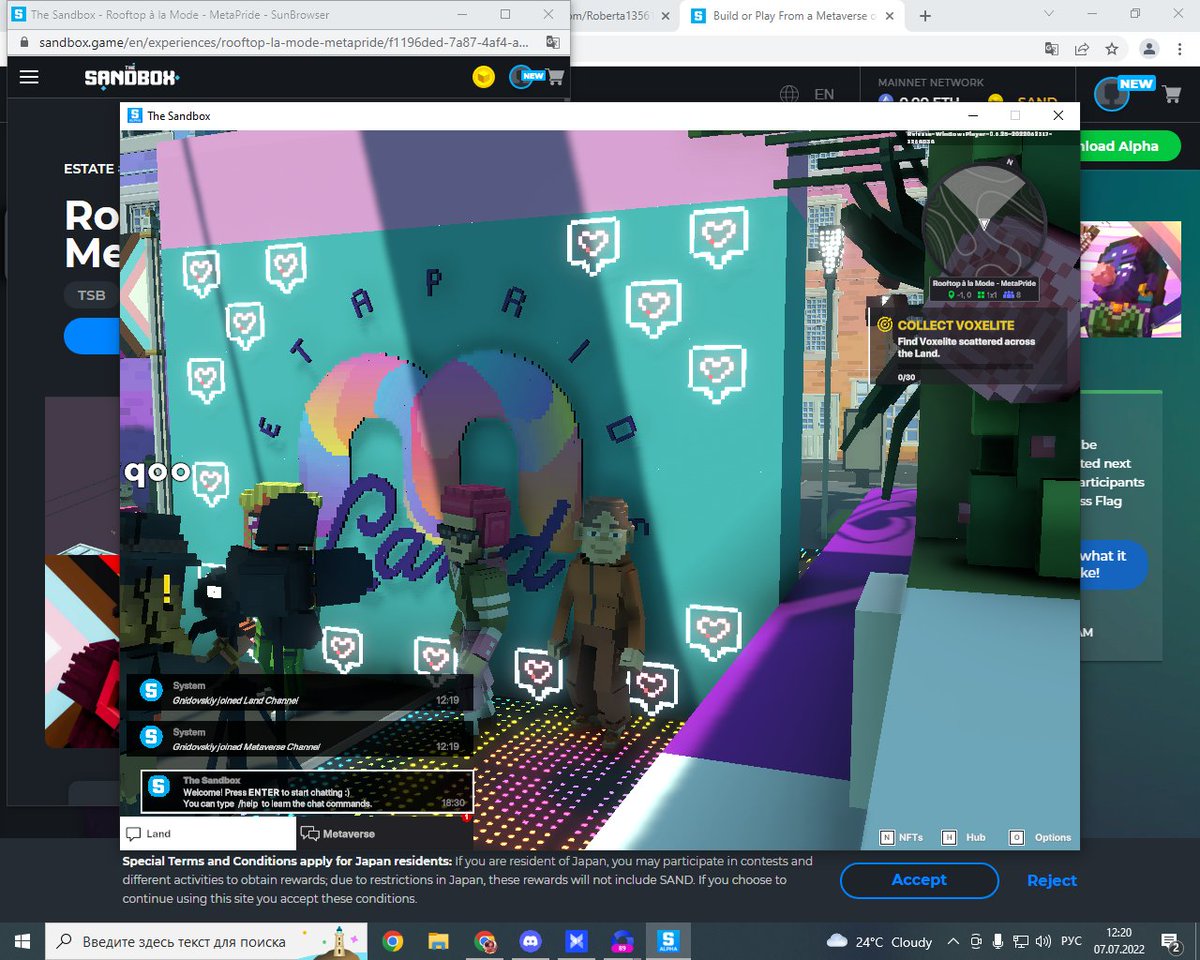1200x960 pixels.
Task: Click the Gnidovskiy joined Metaverse Channel message
Action: pyautogui.click(x=299, y=739)
